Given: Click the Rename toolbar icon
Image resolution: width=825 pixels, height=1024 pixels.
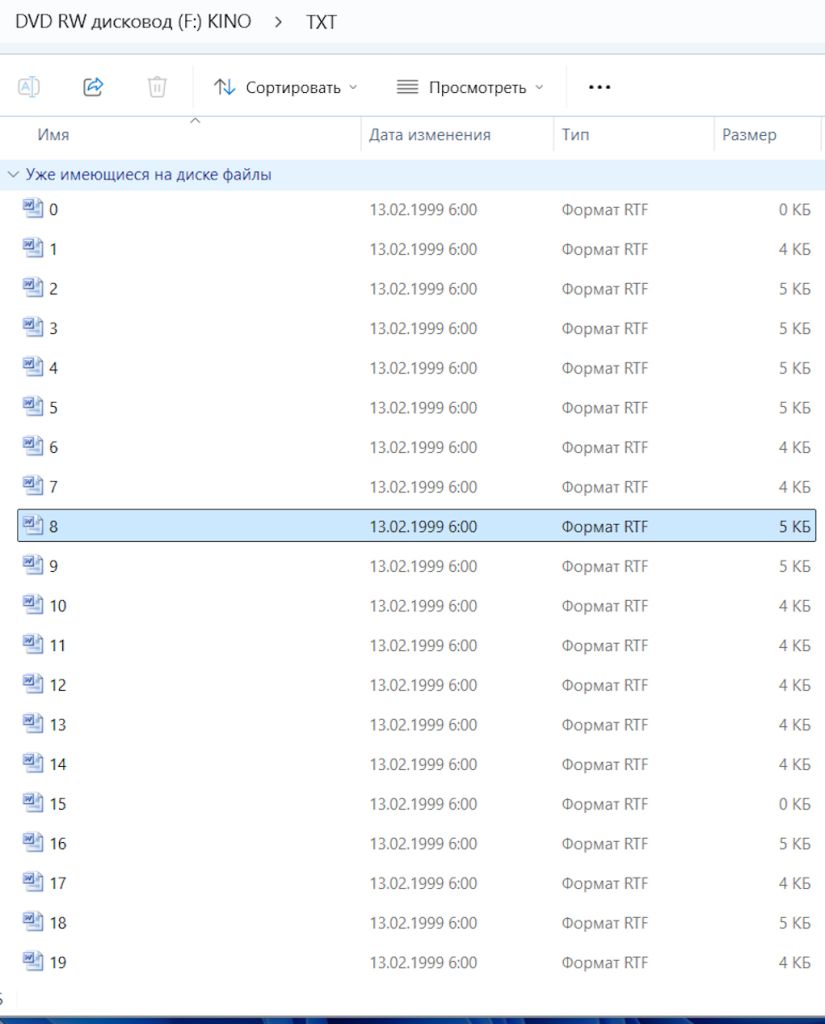Looking at the screenshot, I should [29, 87].
